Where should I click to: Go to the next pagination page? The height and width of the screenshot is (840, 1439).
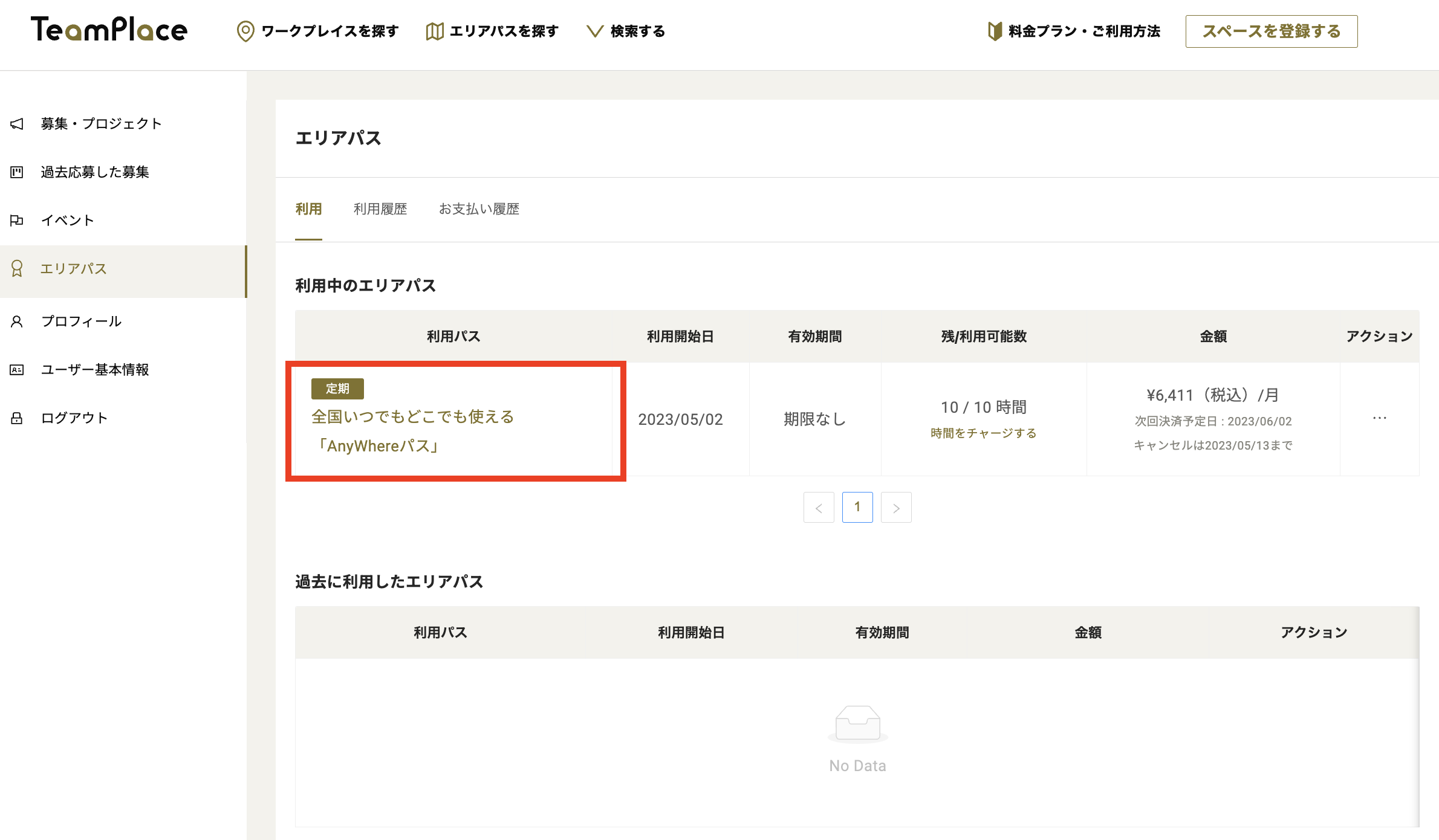pos(896,508)
